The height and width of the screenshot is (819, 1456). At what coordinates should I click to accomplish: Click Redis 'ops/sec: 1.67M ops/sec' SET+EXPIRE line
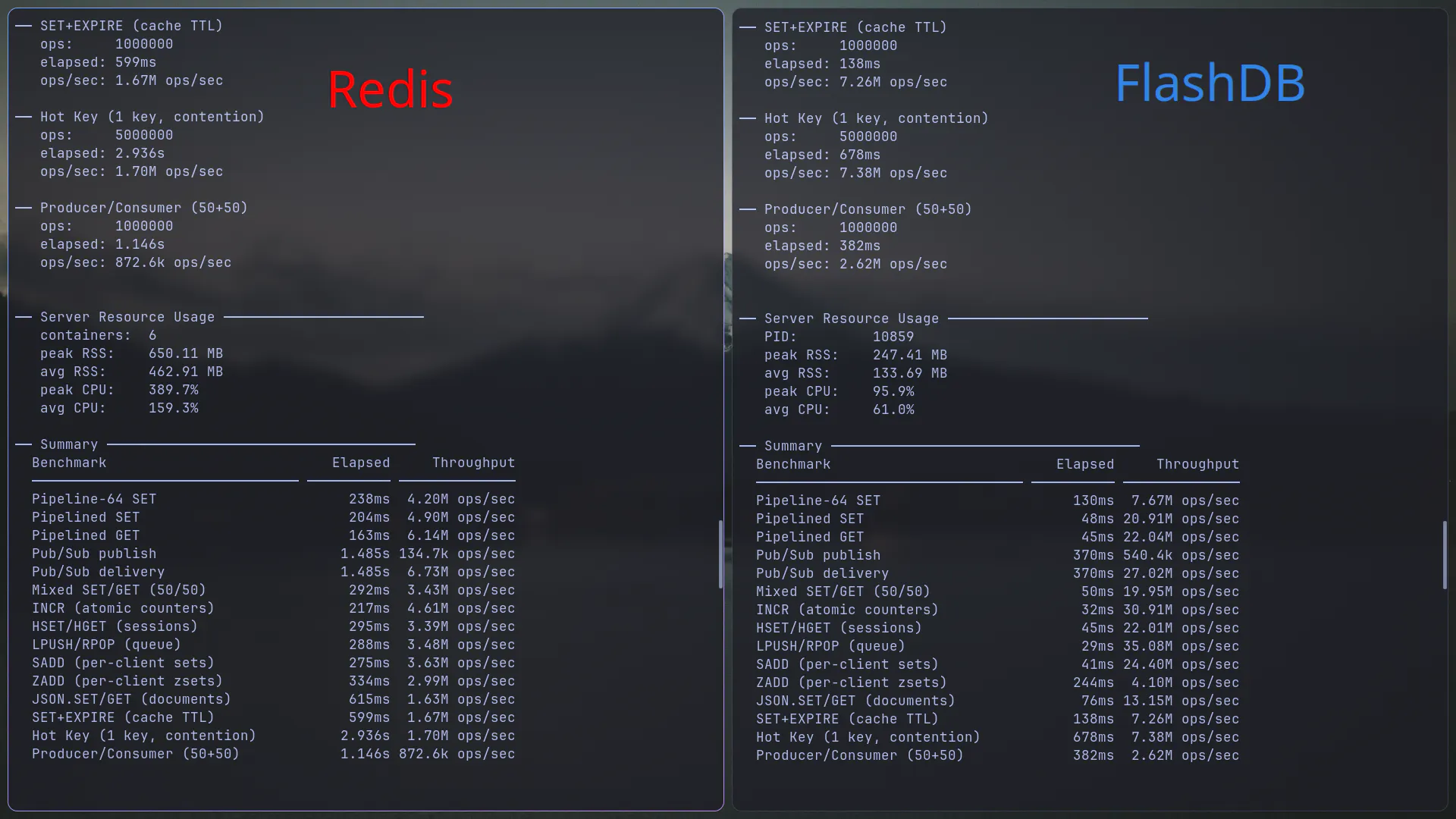click(x=132, y=80)
